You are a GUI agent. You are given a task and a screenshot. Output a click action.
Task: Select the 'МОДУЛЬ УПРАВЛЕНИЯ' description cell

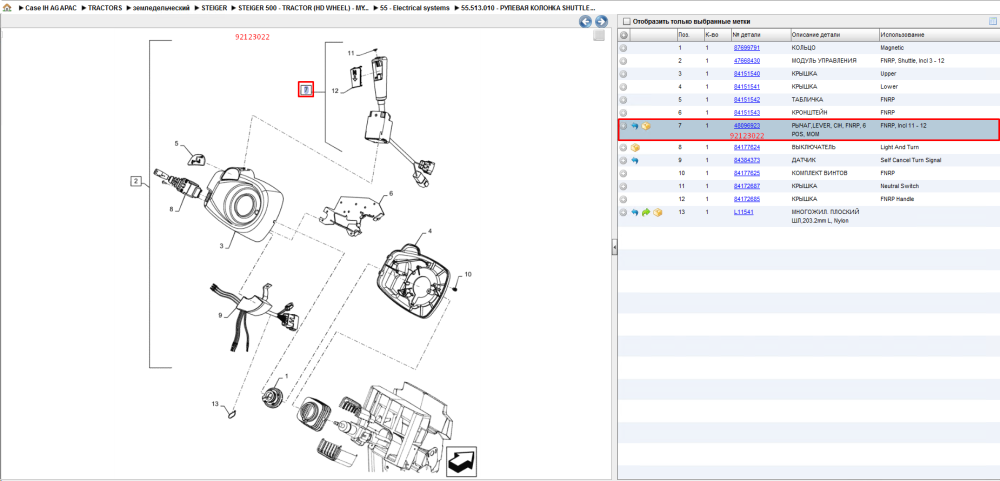pyautogui.click(x=823, y=61)
